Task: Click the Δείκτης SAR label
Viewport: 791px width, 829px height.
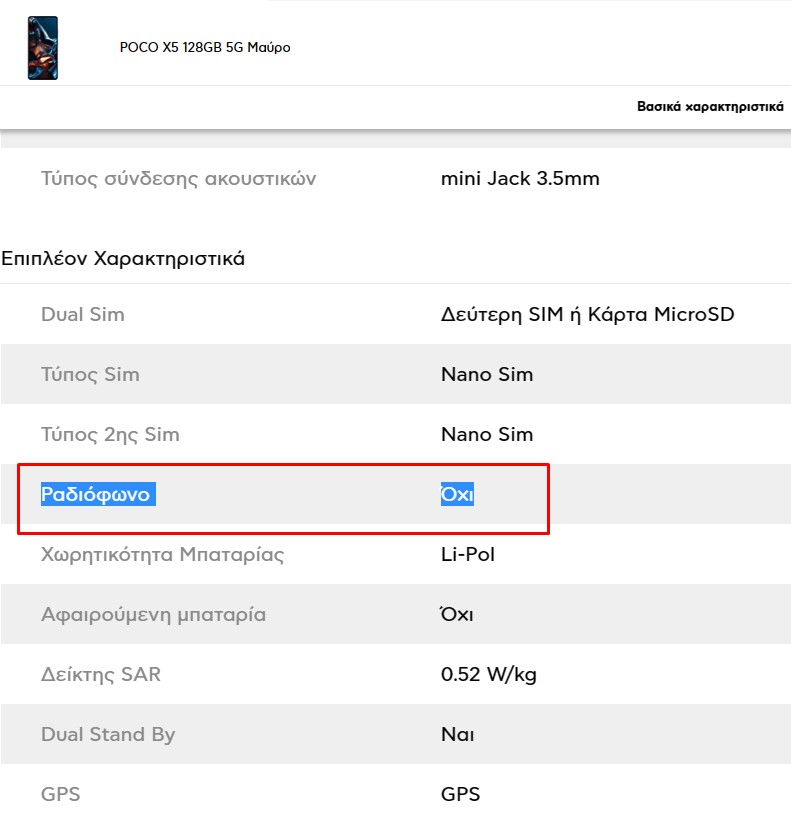Action: (x=101, y=674)
